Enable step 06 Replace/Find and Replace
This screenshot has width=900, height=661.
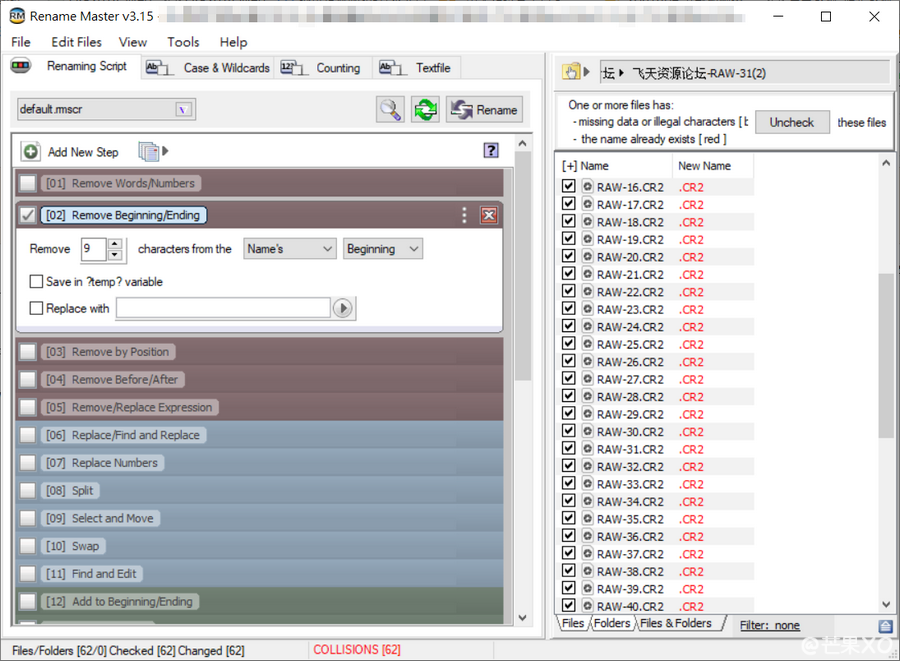(28, 435)
